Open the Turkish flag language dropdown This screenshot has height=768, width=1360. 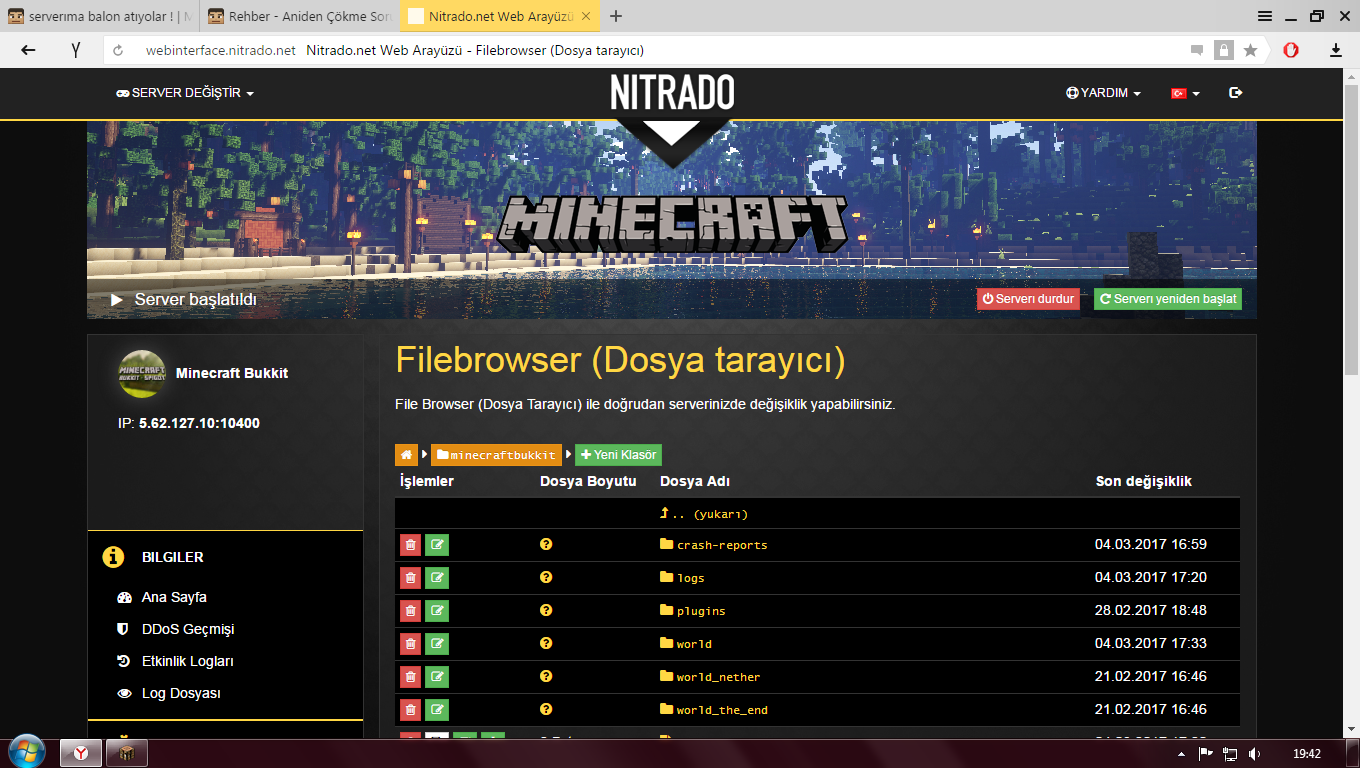[1185, 93]
